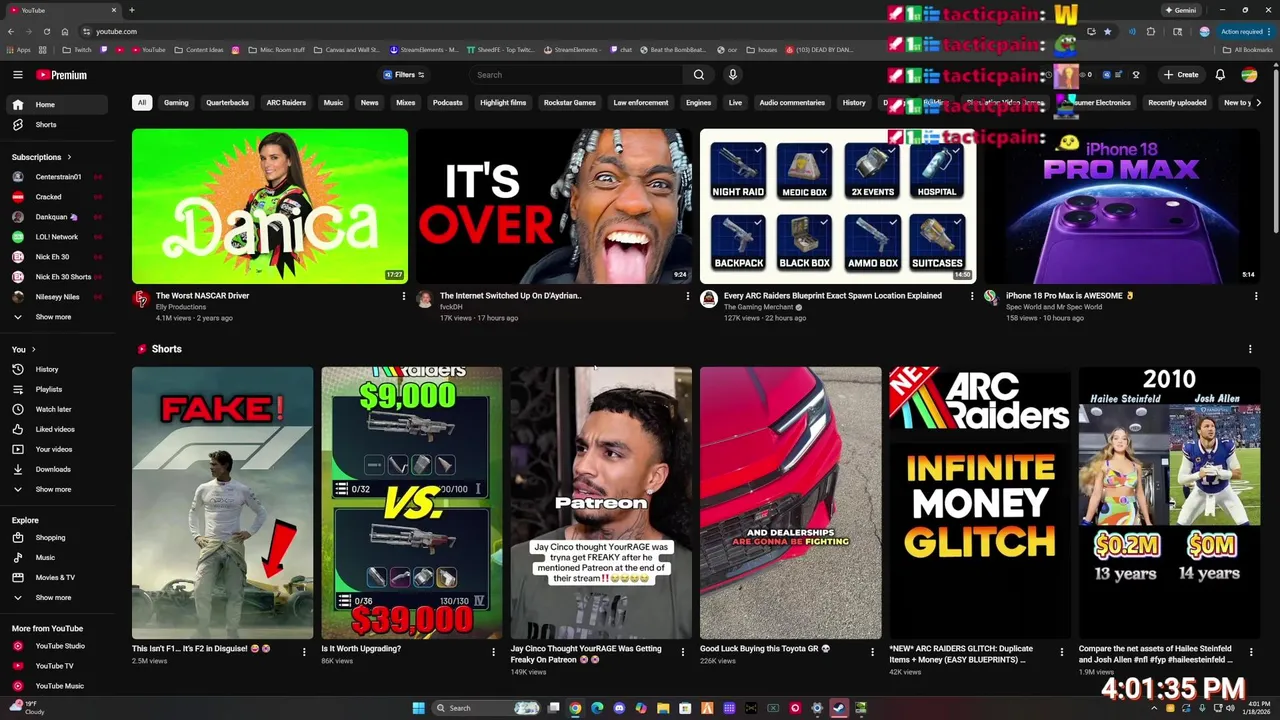Open Liked videos in the sidebar
Viewport: 1280px width, 720px height.
[56, 429]
